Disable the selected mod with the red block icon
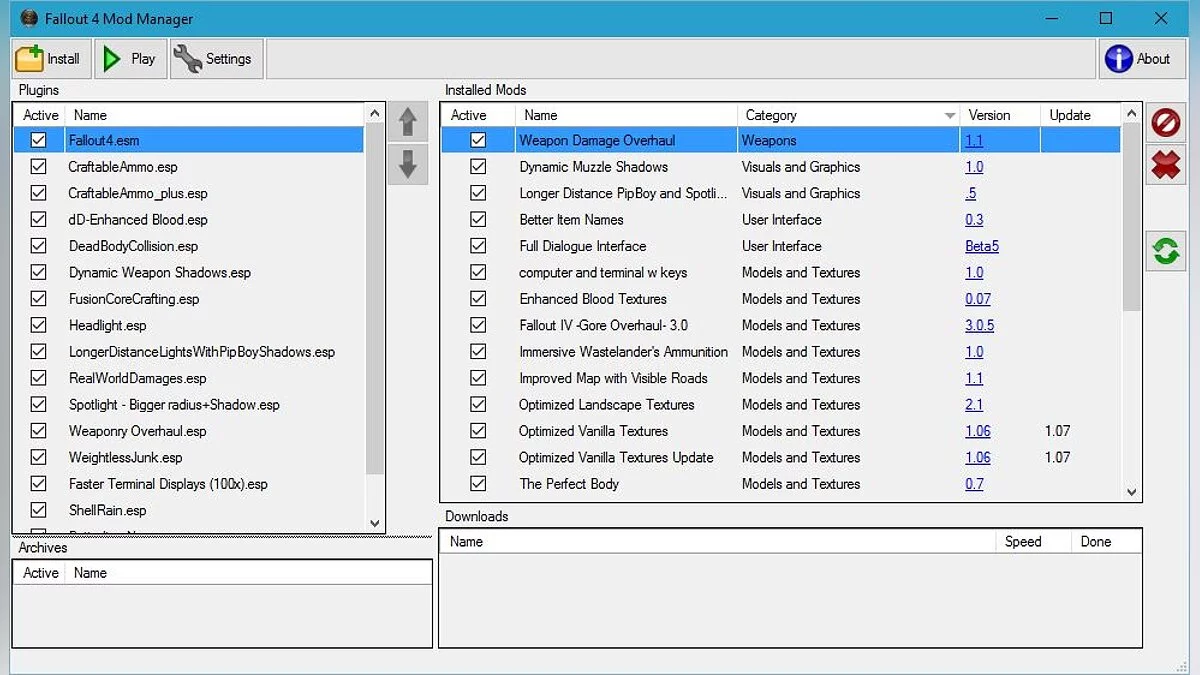Screen dimensions: 1200x675 click(1165, 123)
